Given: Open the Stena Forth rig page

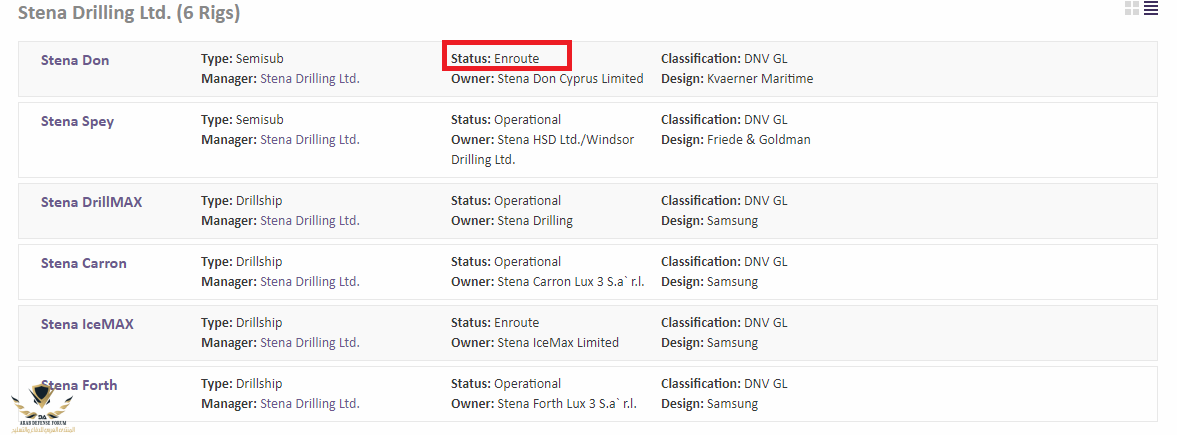Looking at the screenshot, I should [79, 385].
